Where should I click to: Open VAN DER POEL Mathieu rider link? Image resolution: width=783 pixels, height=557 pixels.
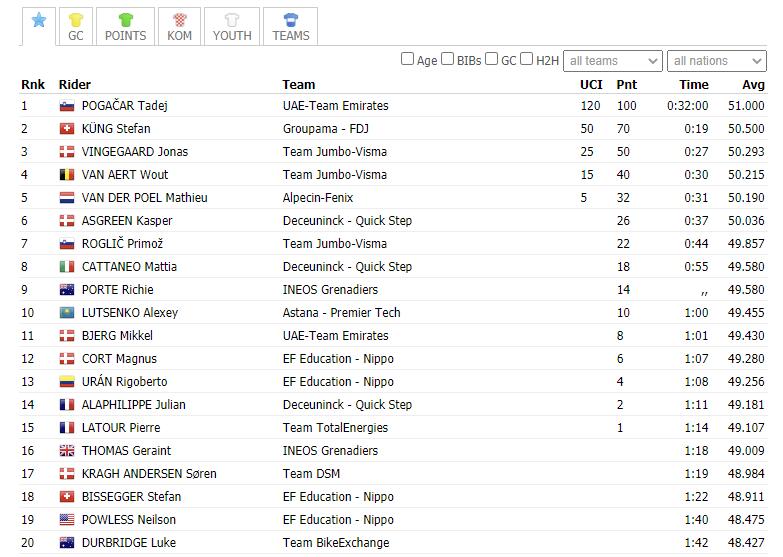tap(144, 198)
